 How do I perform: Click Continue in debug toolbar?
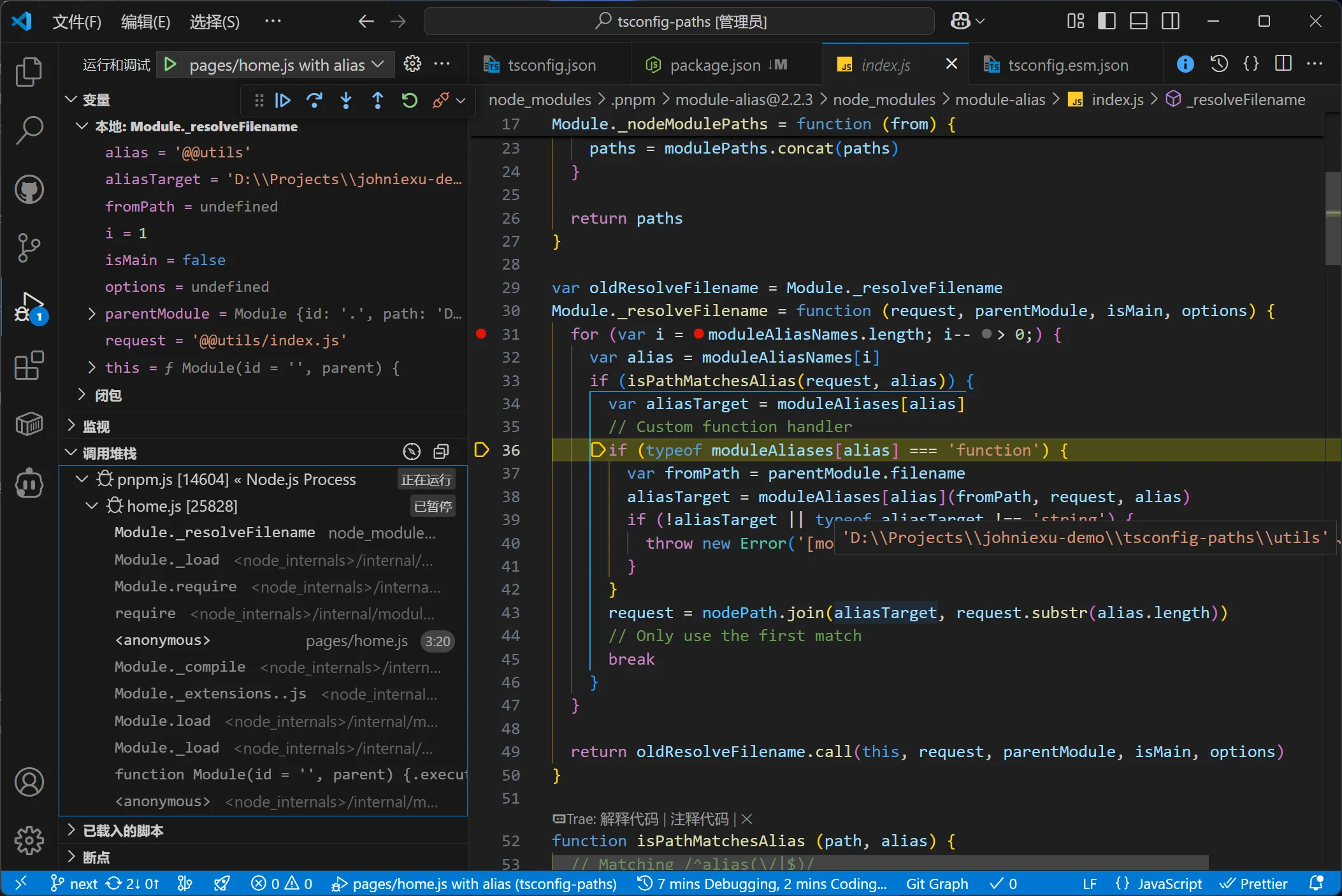282,101
